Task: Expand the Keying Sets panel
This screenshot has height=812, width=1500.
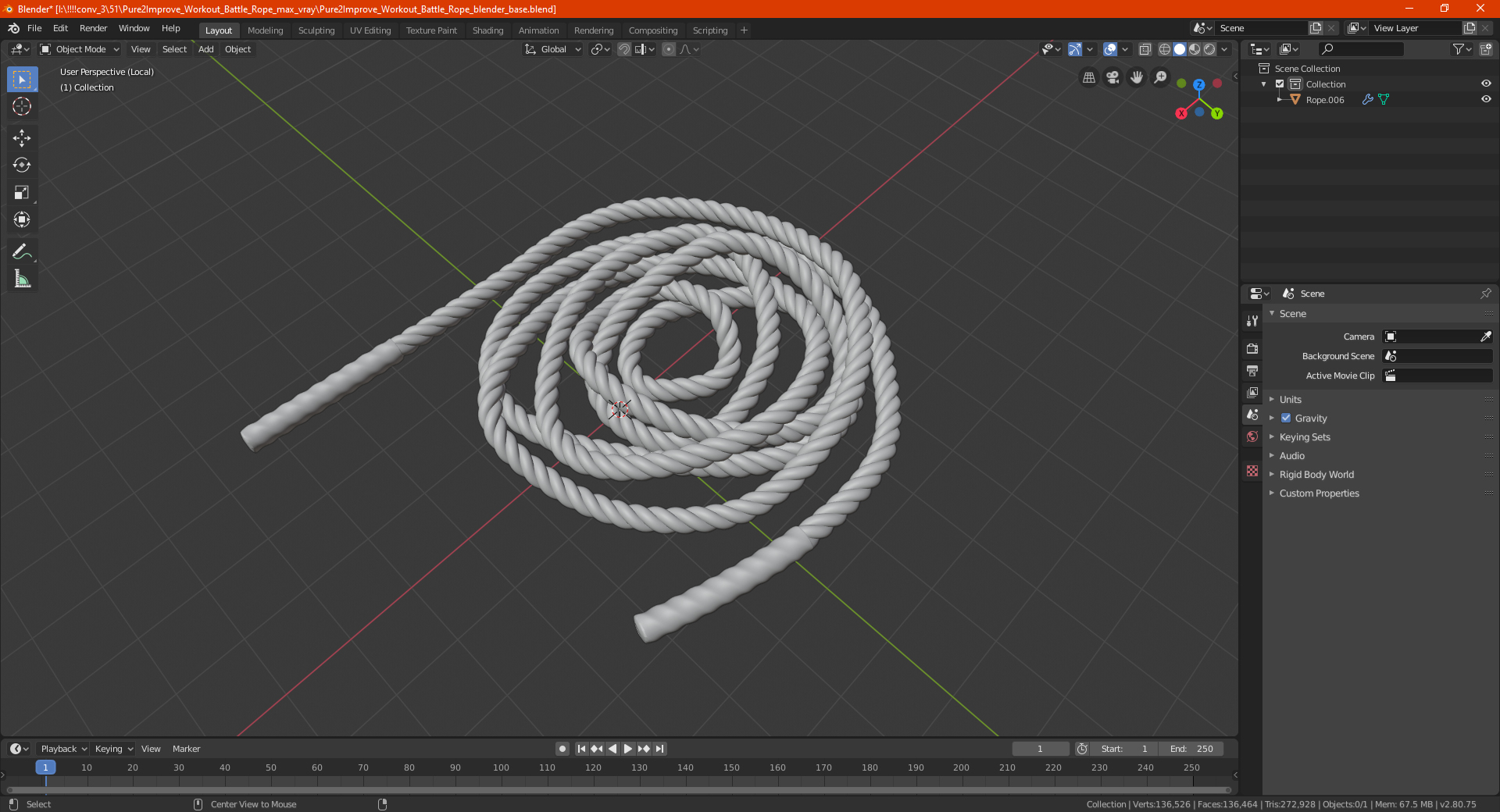Action: (x=1304, y=436)
